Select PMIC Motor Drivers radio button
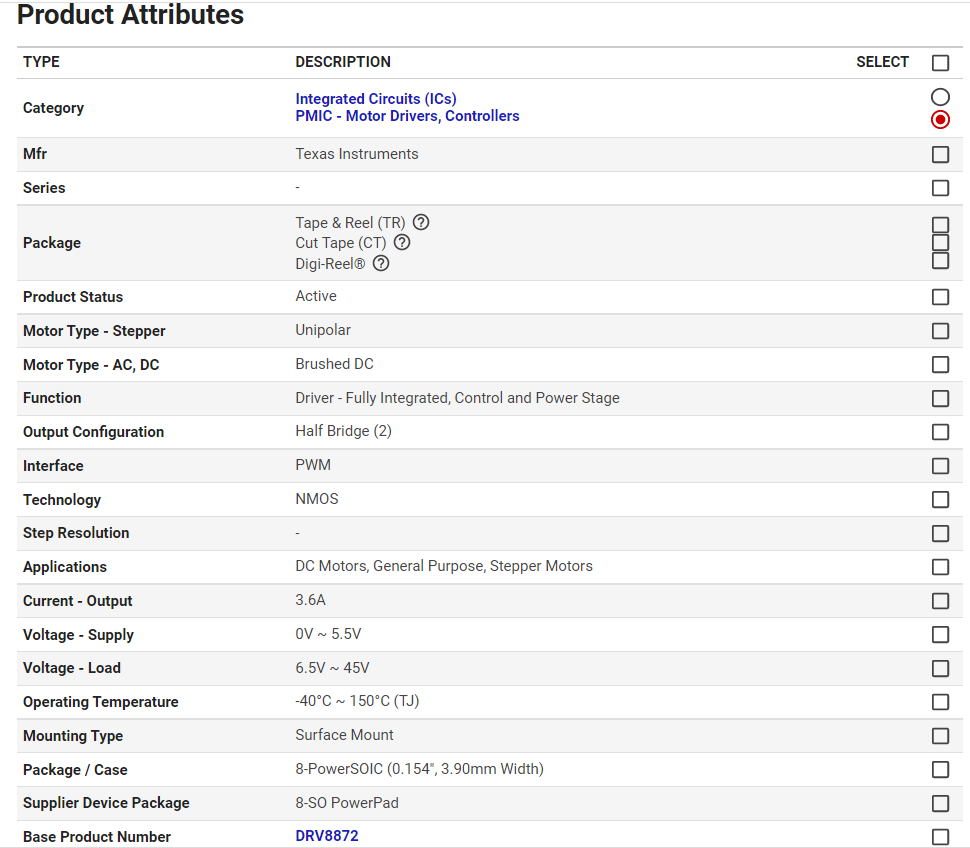The height and width of the screenshot is (848, 970). click(940, 120)
